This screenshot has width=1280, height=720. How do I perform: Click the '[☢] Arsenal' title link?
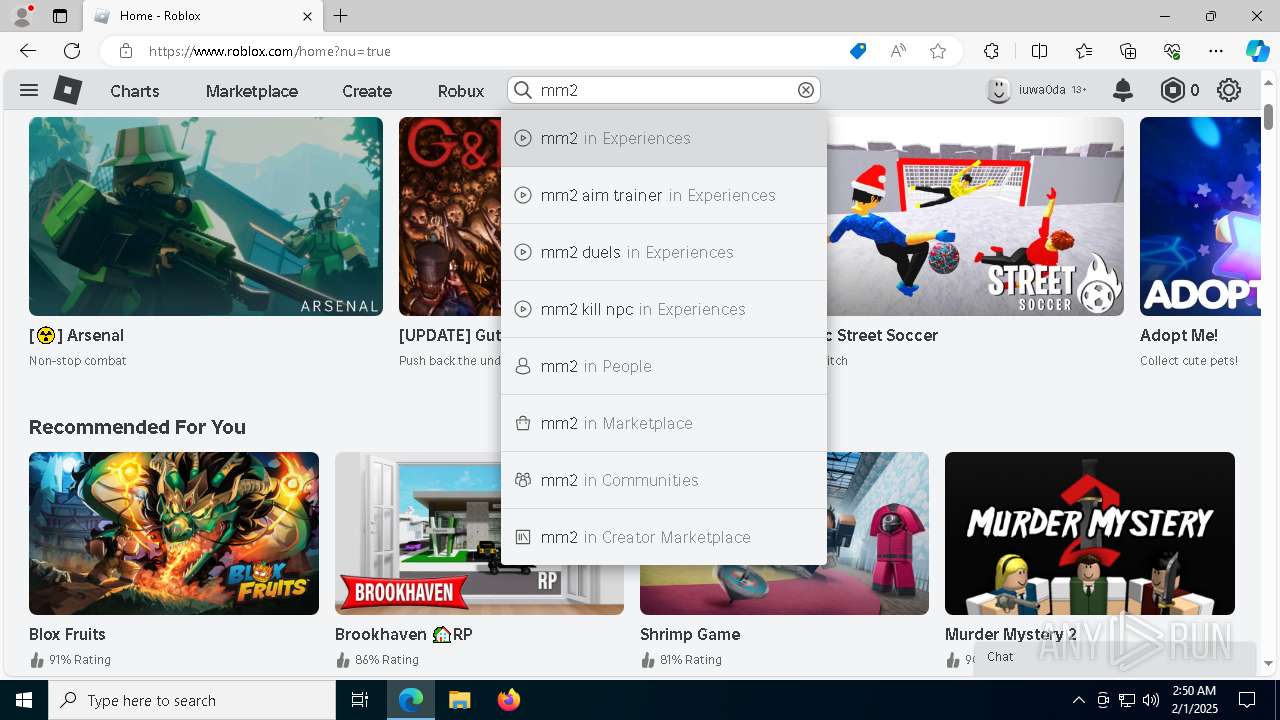76,335
